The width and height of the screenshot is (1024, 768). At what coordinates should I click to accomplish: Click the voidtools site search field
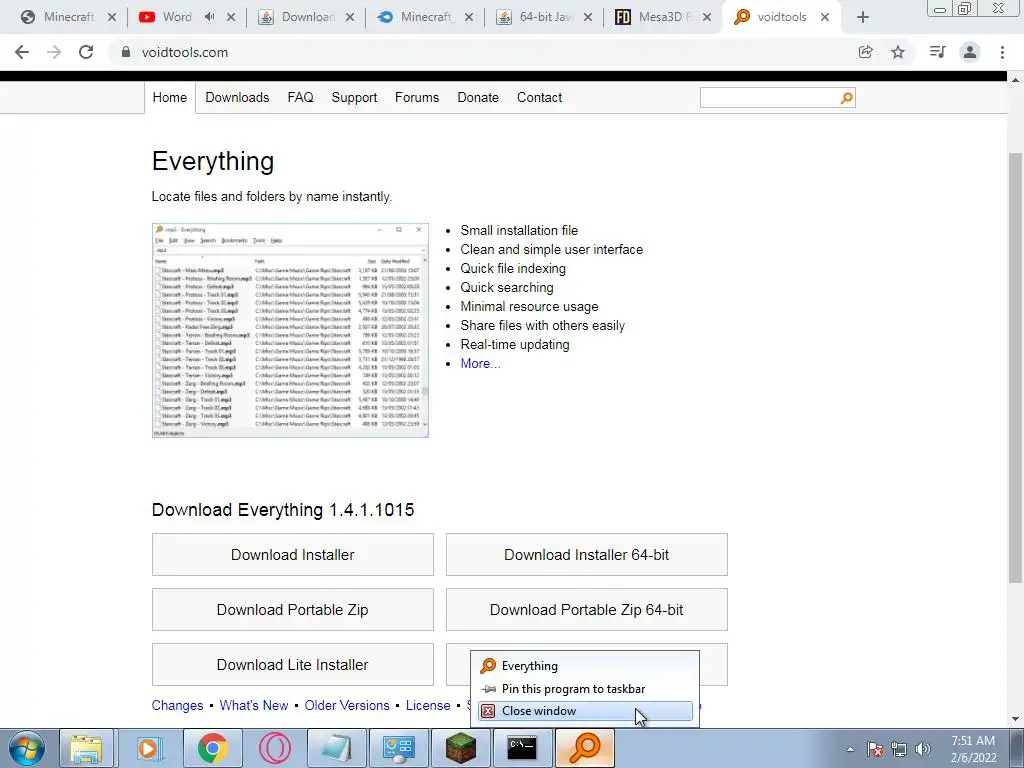point(770,98)
